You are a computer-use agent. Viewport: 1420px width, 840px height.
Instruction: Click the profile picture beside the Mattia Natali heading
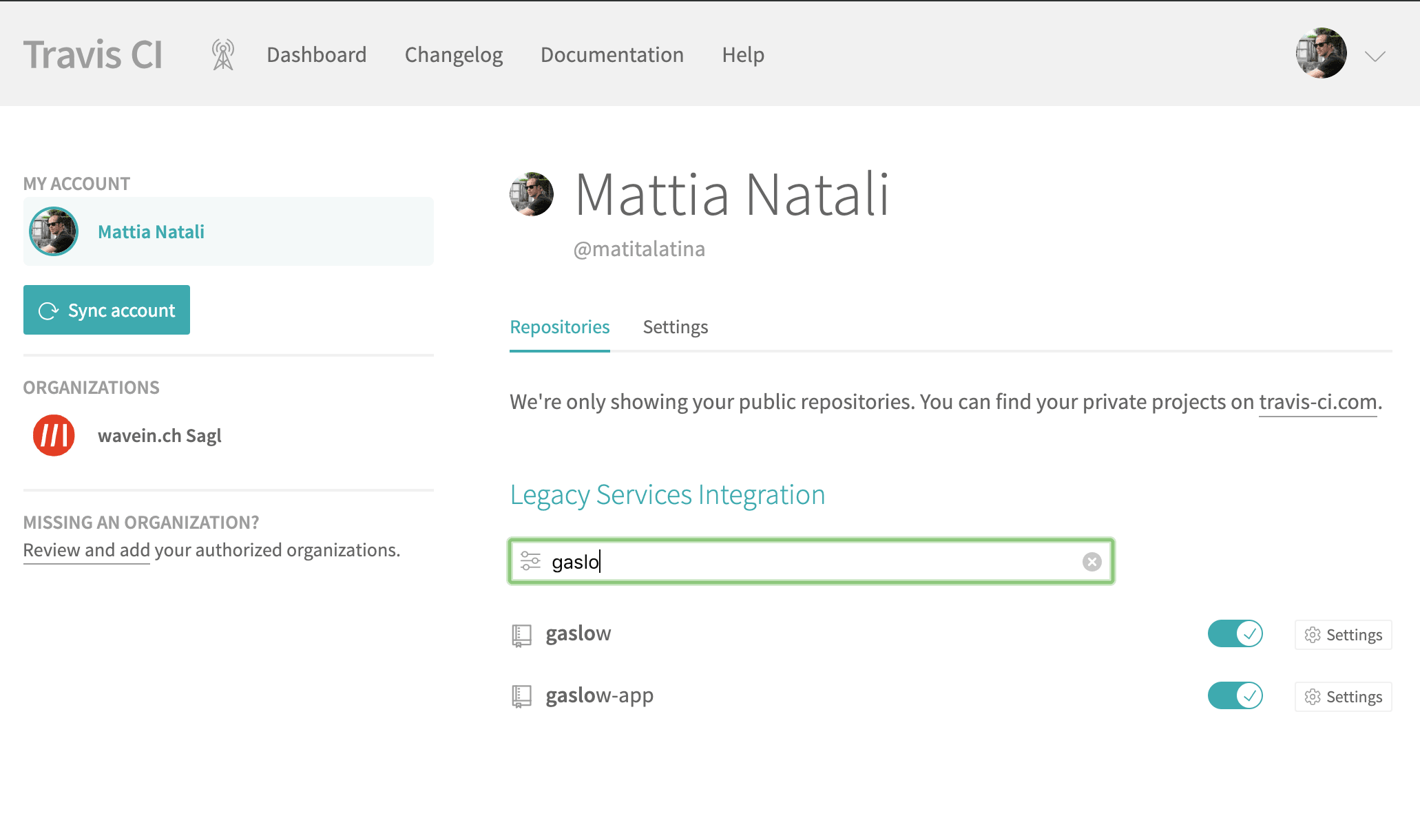click(532, 194)
